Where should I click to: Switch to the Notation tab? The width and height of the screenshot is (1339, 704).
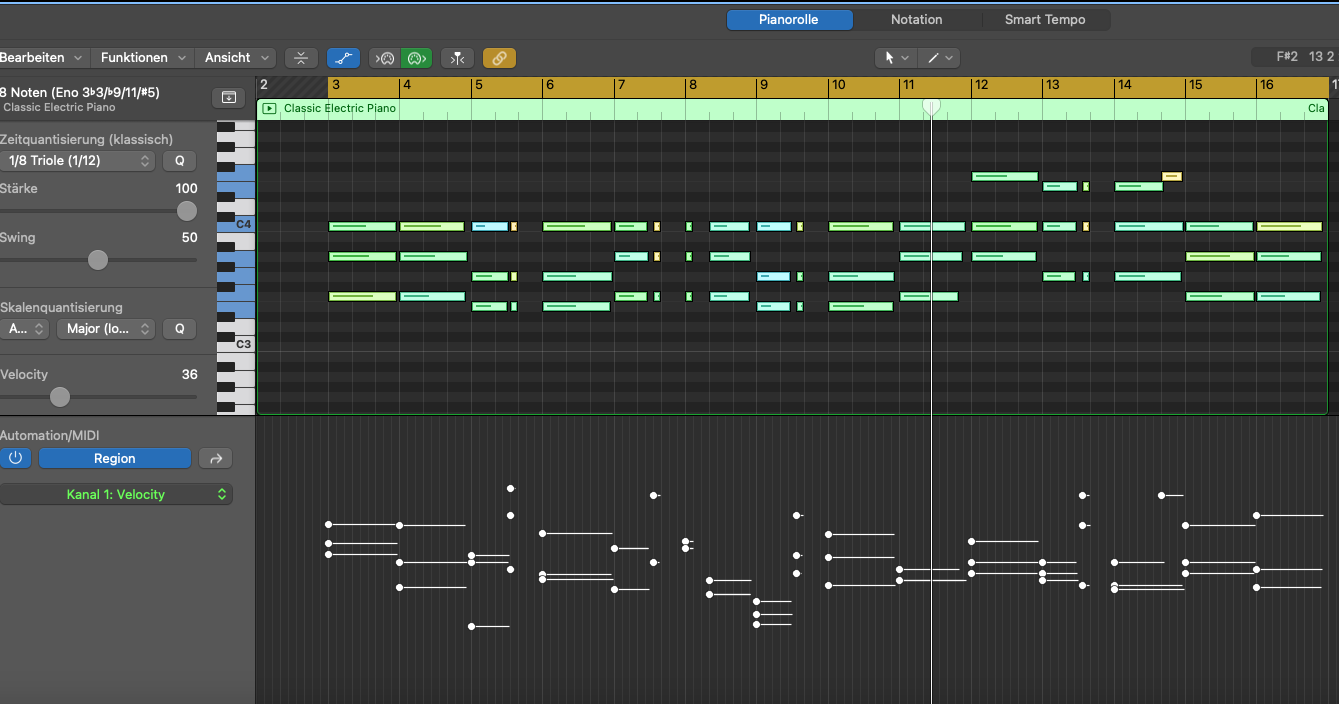point(916,19)
